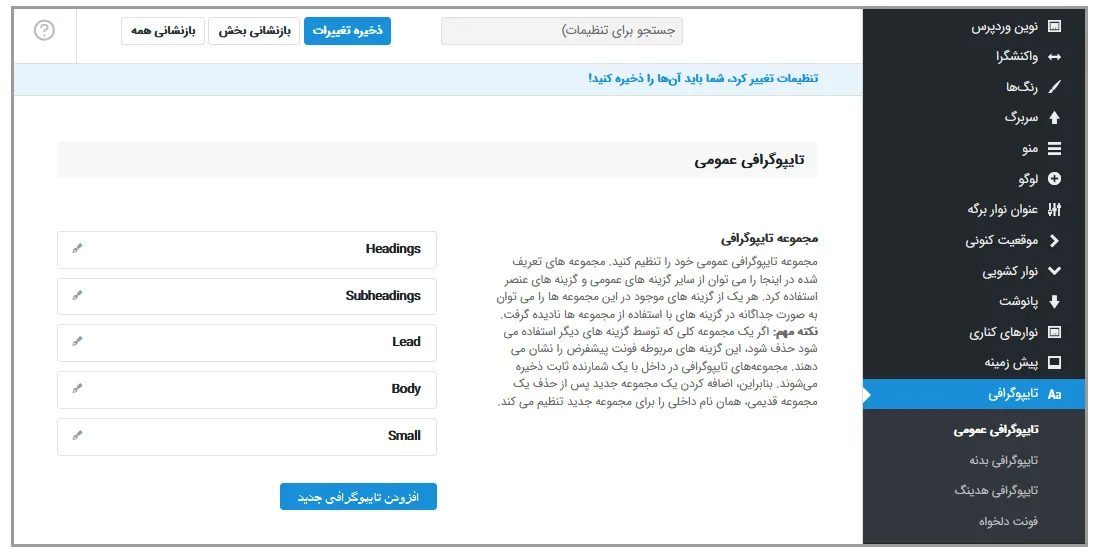This screenshot has height=553, width=1100.
Task: Expand the Subheadings typography set
Action: point(247,296)
